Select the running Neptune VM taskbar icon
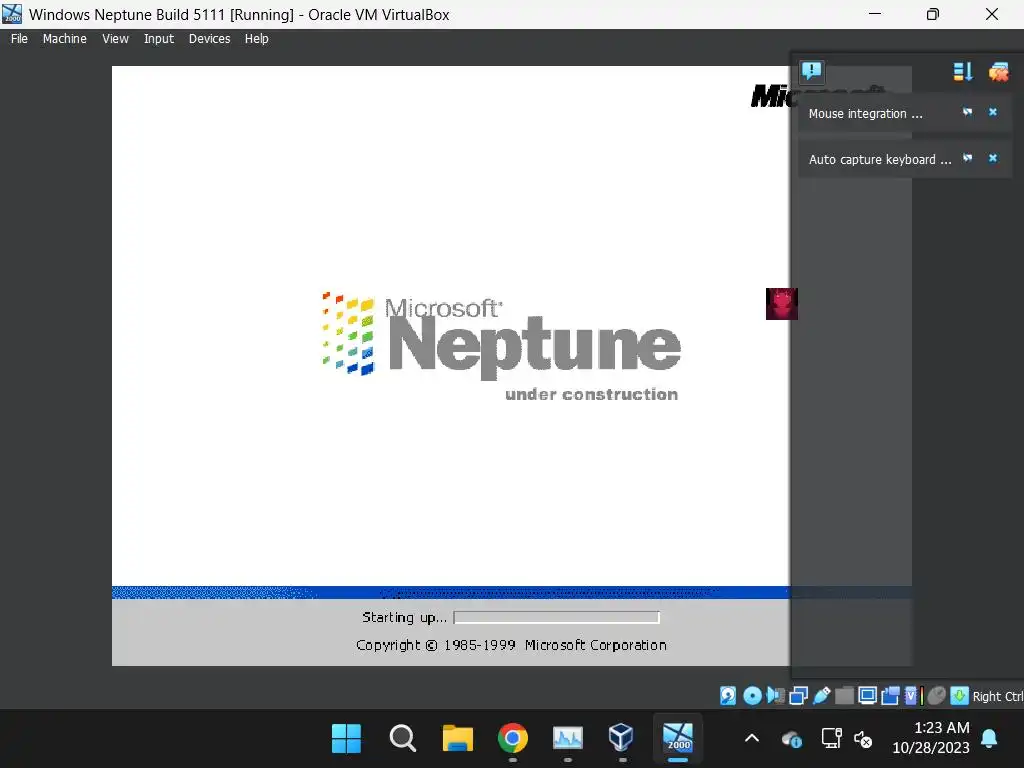Viewport: 1024px width, 768px height. tap(678, 739)
